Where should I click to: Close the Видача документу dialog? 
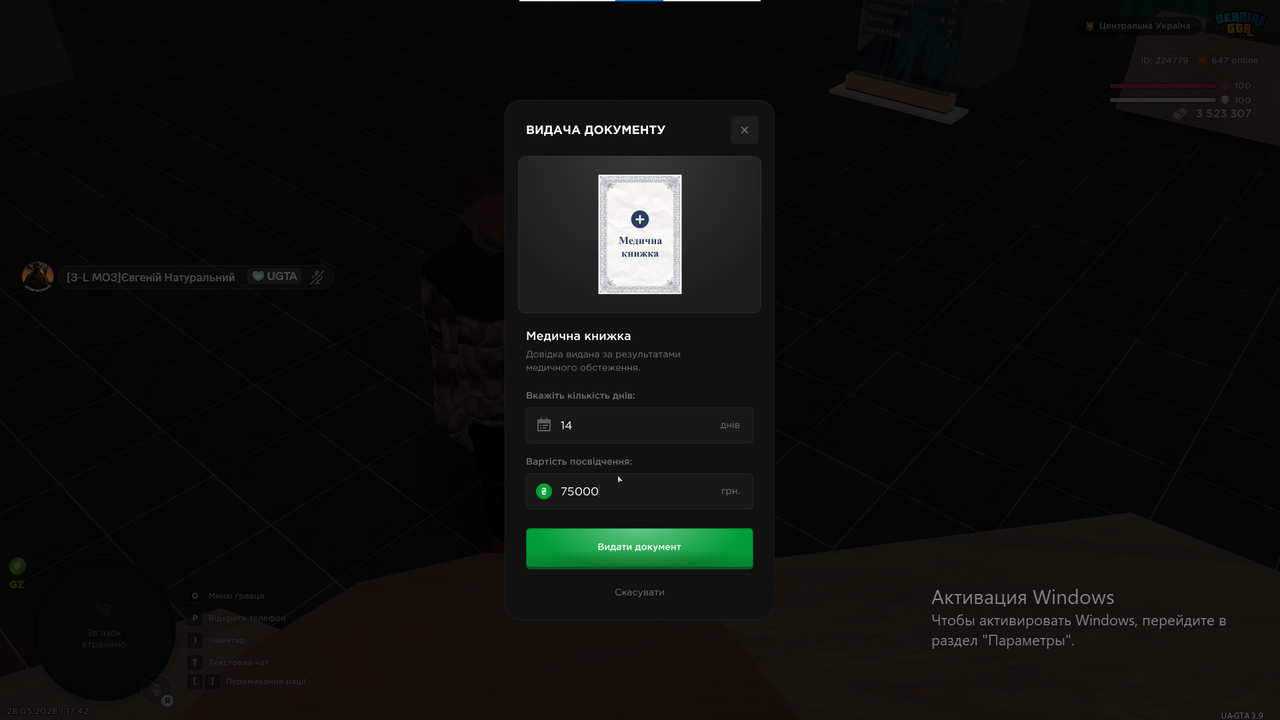744,130
